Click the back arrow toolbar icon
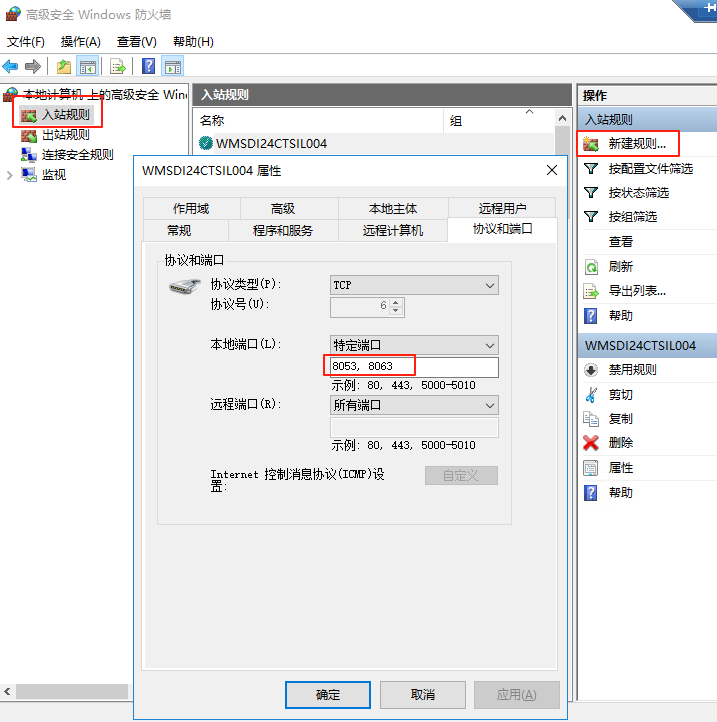Screen dimensions: 717x722 click(x=11, y=67)
